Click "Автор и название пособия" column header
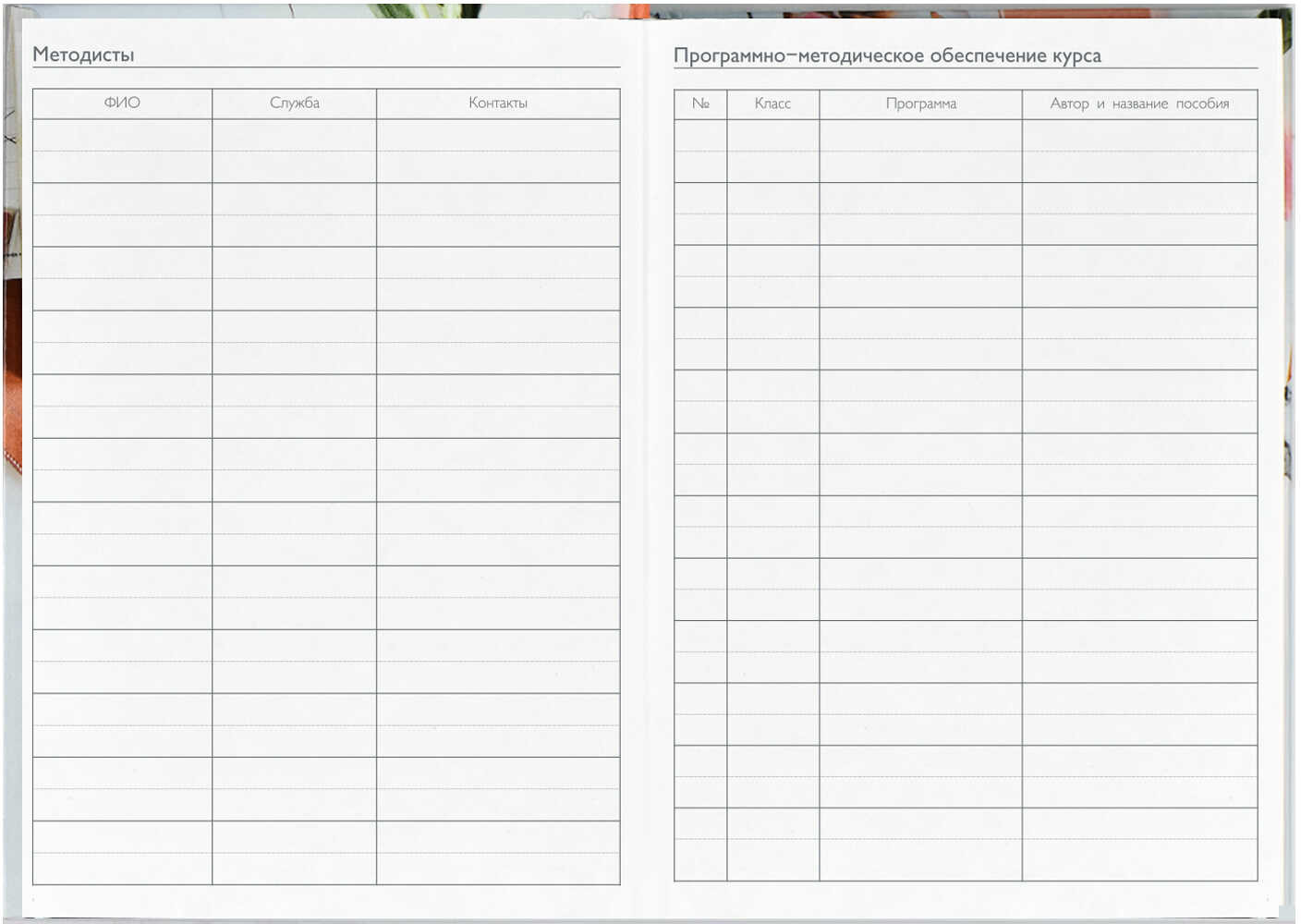The image size is (1301, 924). click(x=1138, y=103)
